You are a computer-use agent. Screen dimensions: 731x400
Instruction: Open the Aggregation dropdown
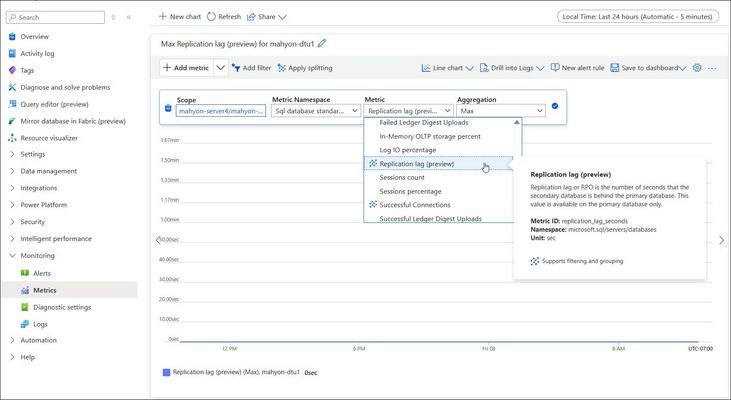[x=501, y=111]
